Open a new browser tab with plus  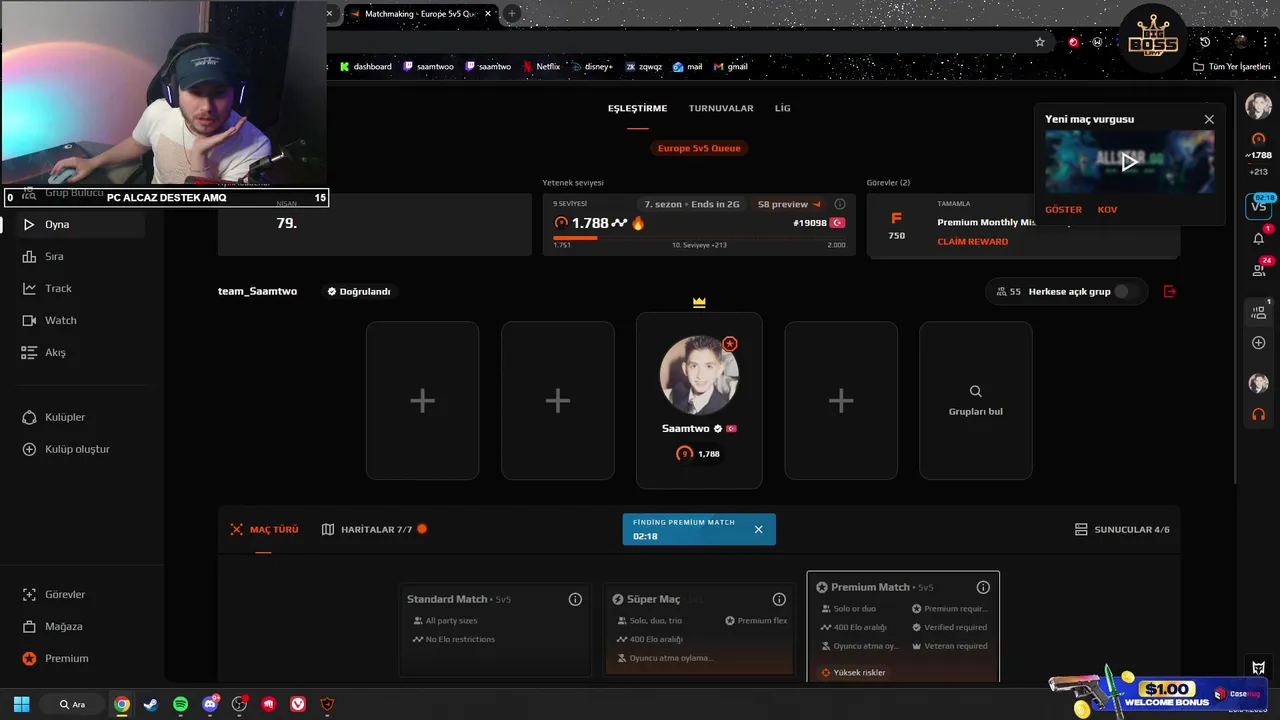512,14
